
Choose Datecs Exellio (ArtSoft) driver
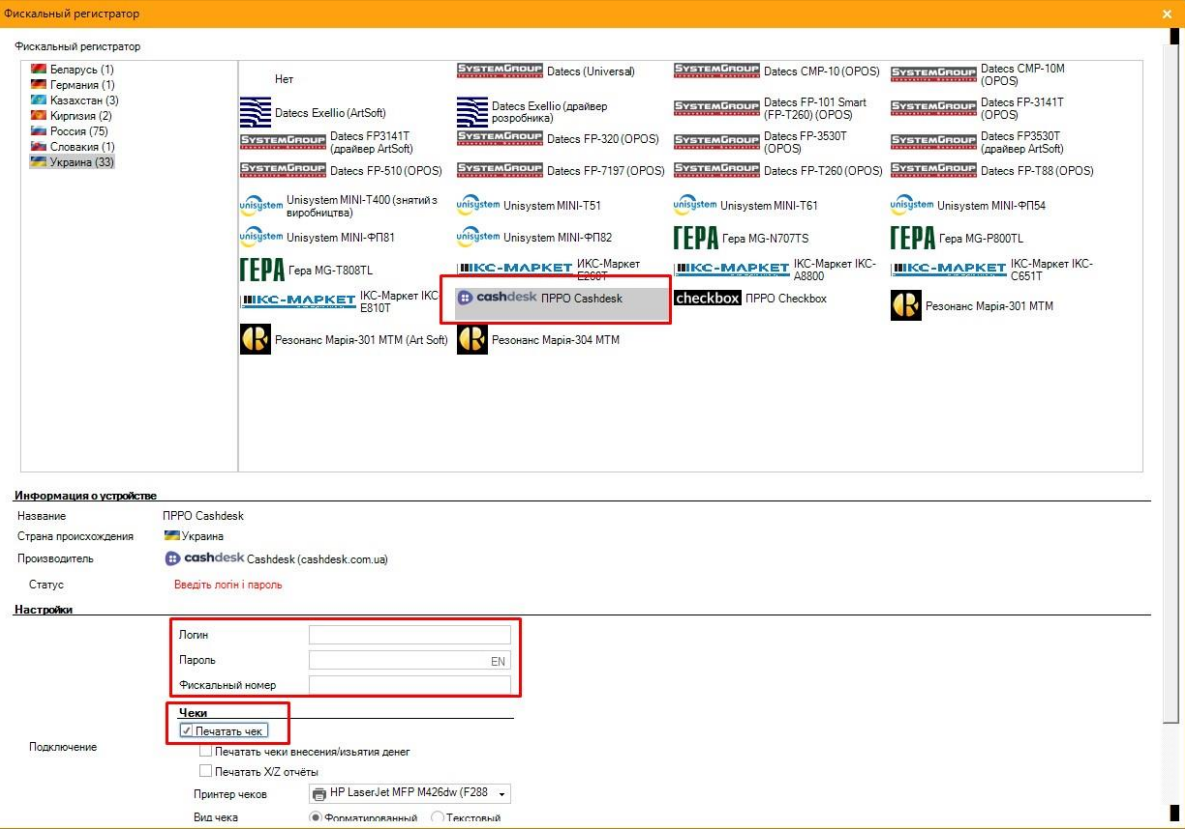click(313, 114)
